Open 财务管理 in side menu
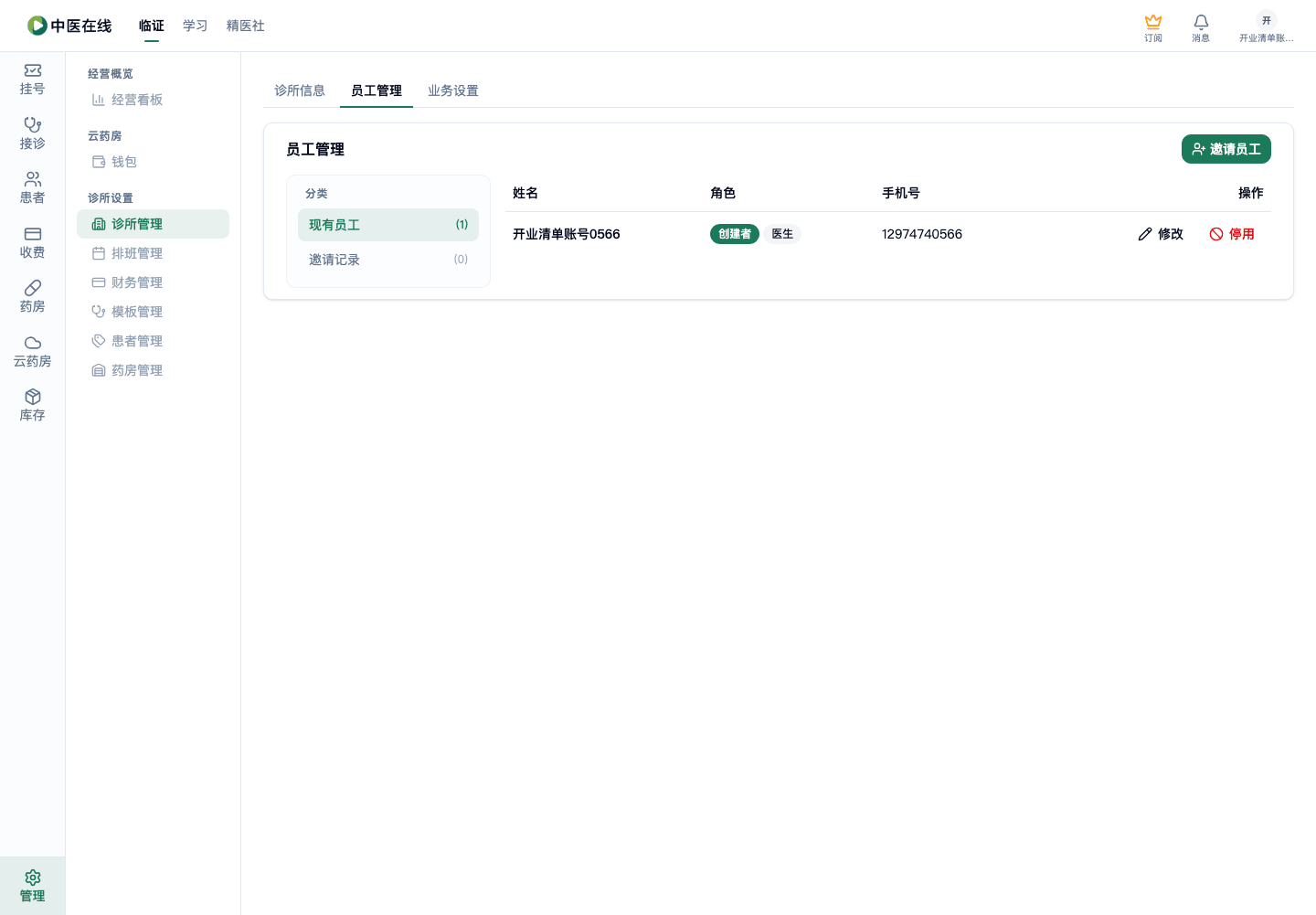1316x915 pixels. click(154, 282)
